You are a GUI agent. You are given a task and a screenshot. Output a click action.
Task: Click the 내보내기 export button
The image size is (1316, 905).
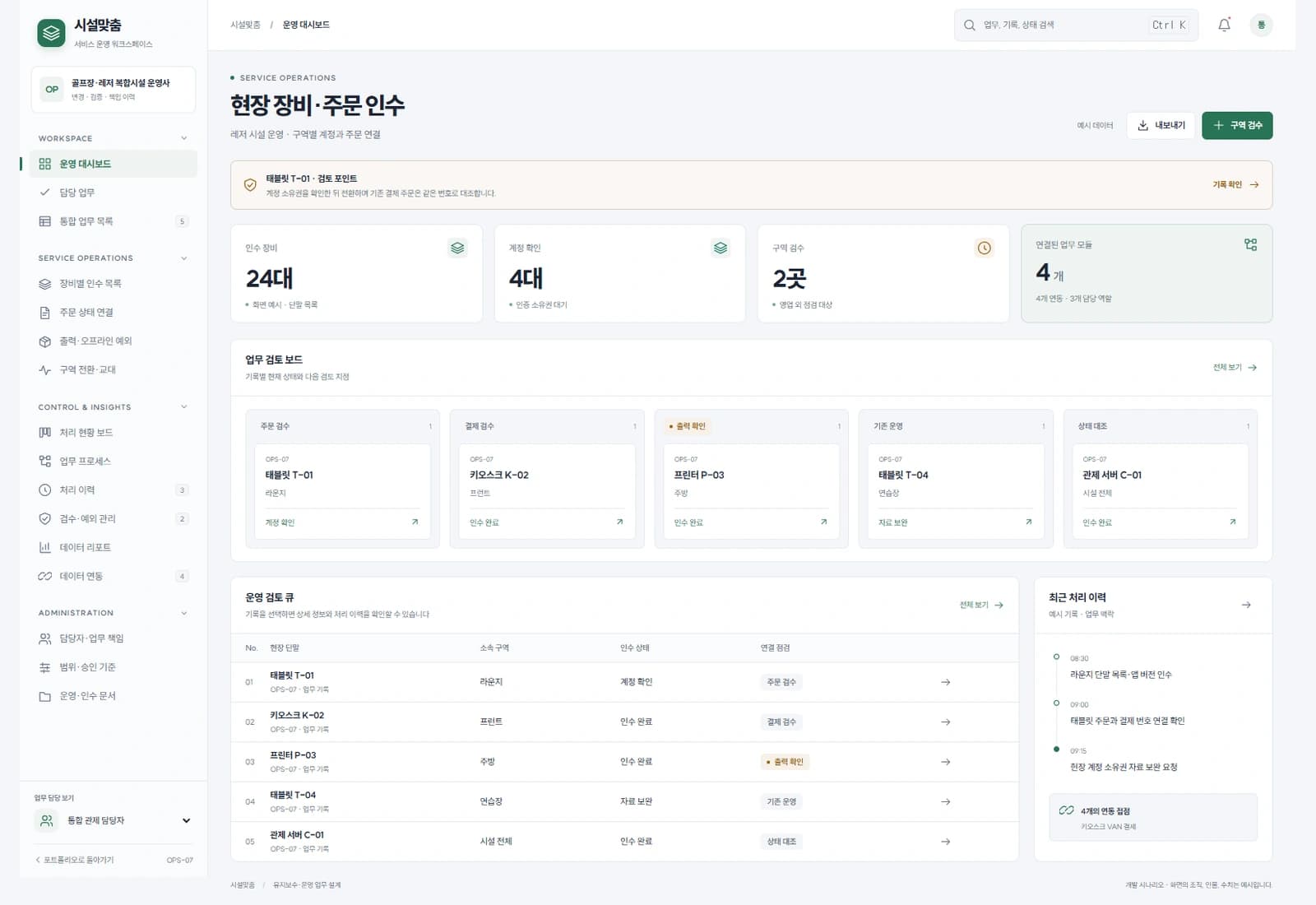pos(1161,125)
